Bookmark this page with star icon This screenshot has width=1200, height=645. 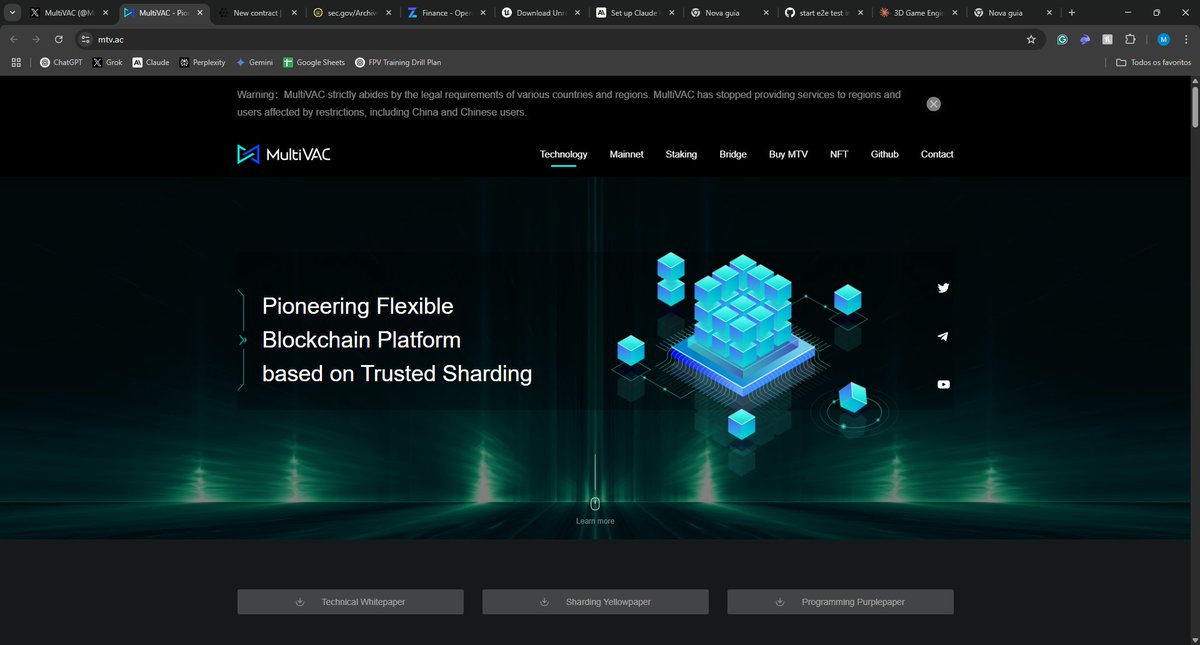pos(1031,39)
